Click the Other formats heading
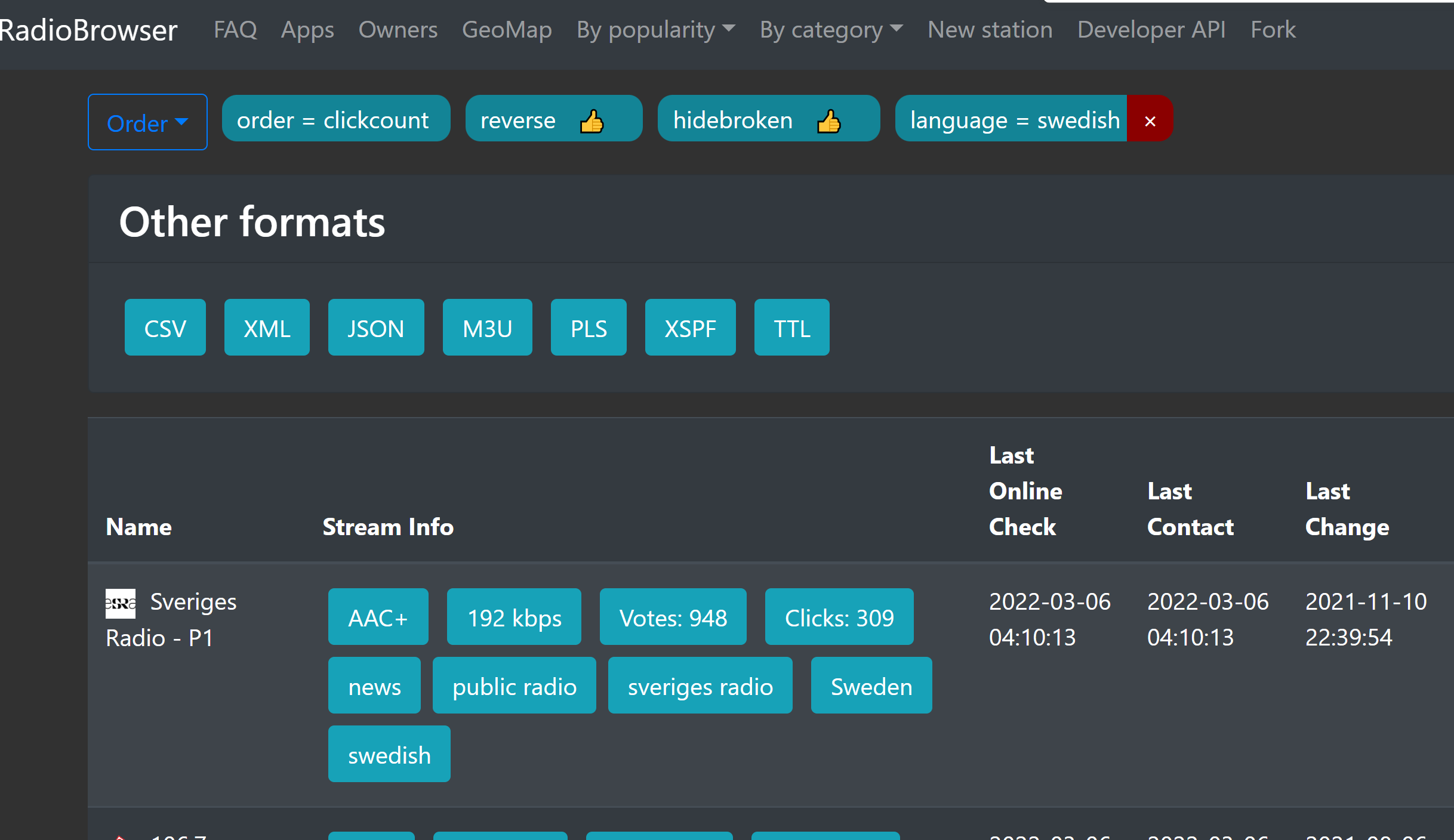Image resolution: width=1454 pixels, height=840 pixels. tap(252, 221)
